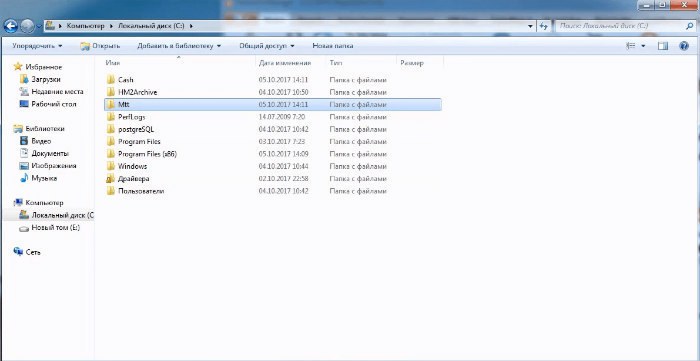This screenshot has height=361, width=700.
Task: Select the Windows folder name
Action: pyautogui.click(x=133, y=166)
